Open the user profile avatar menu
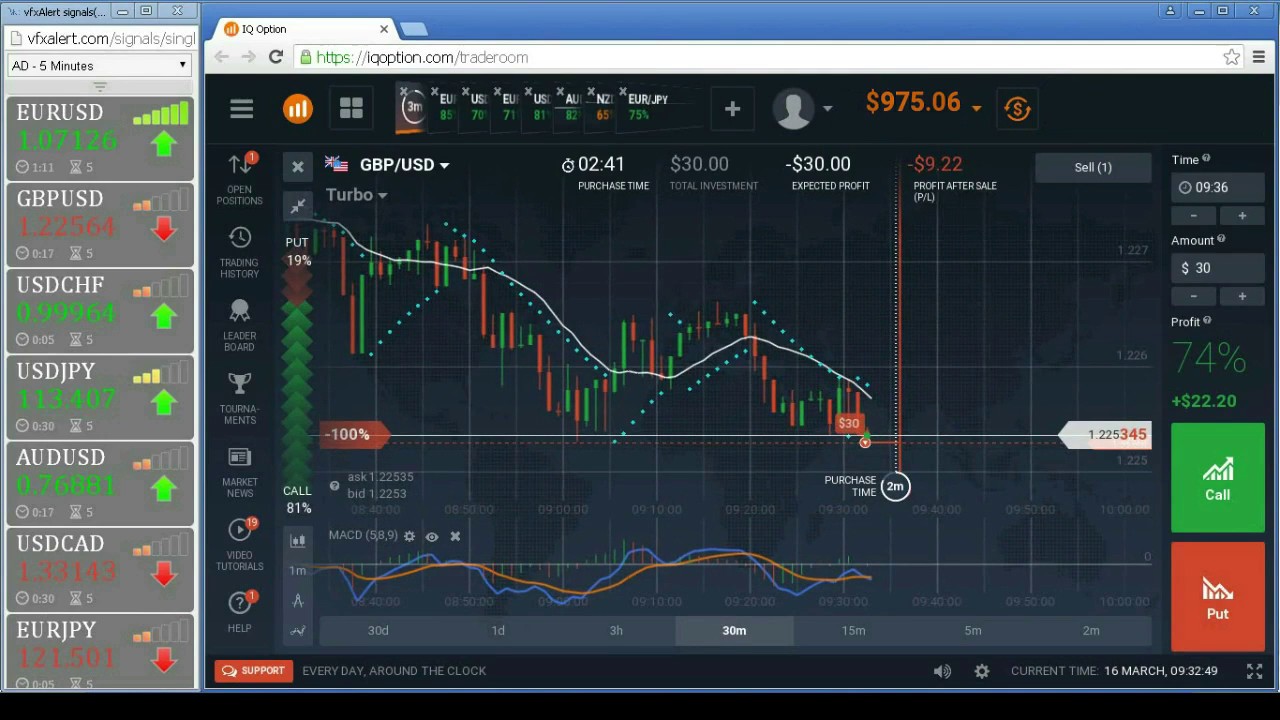The image size is (1280, 720). (794, 109)
